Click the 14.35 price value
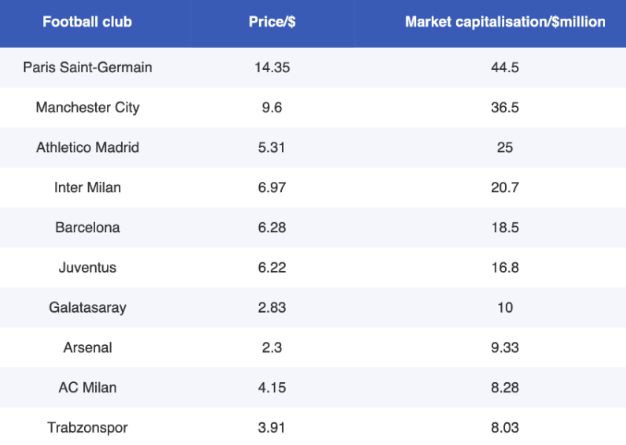The height and width of the screenshot is (445, 626). (x=270, y=67)
